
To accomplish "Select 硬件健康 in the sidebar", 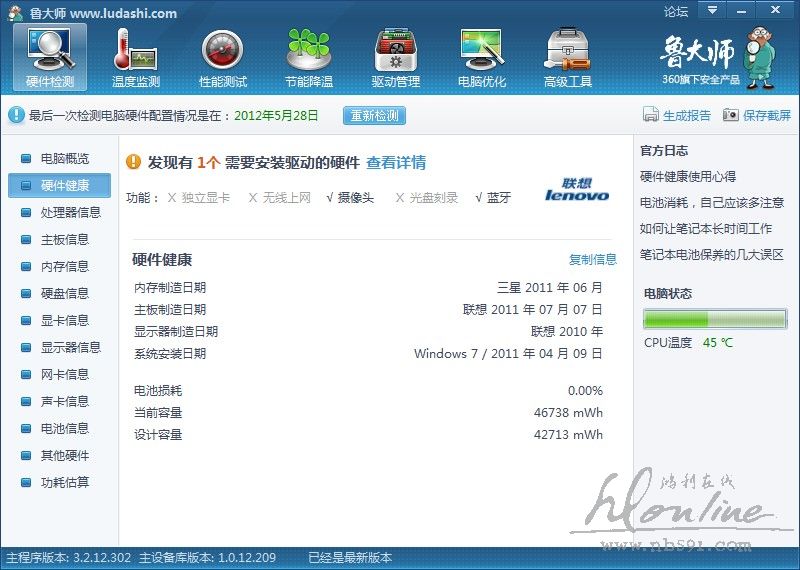I will [59, 185].
